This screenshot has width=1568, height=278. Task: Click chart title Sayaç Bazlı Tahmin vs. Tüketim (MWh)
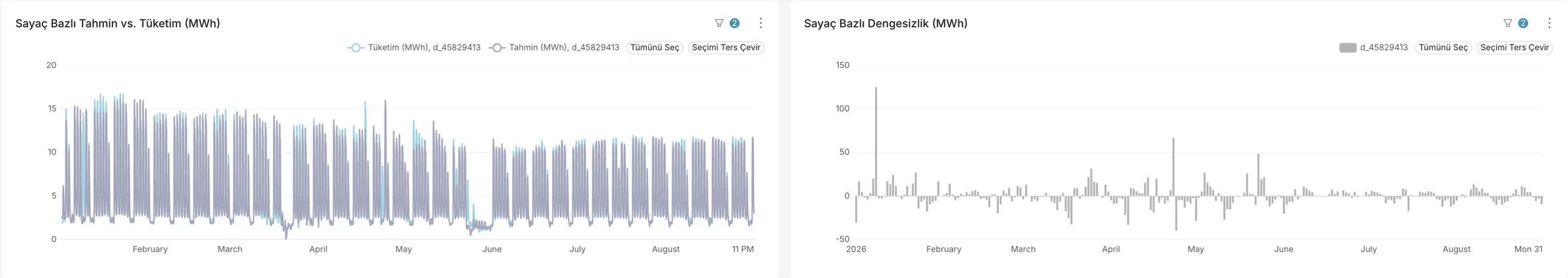[118, 24]
